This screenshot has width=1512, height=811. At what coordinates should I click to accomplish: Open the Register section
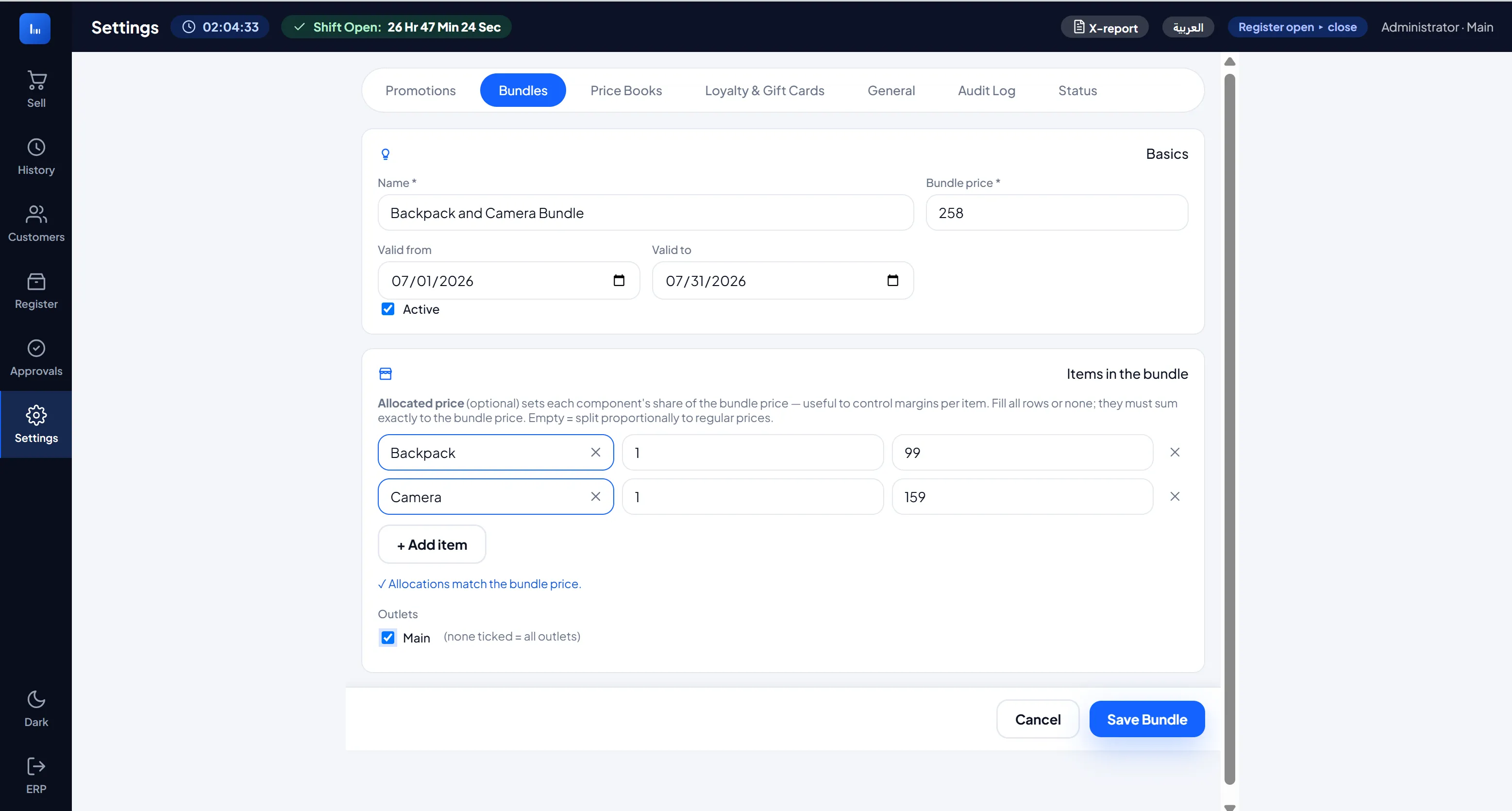click(x=36, y=290)
